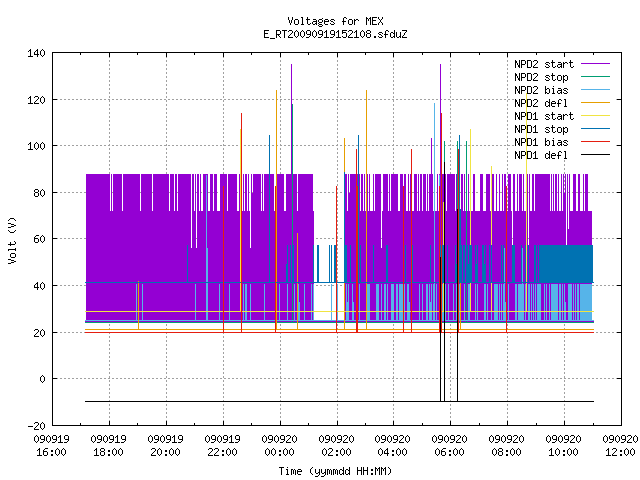Screen dimensions: 640x480
Task: Click the y-axis tick label 60
Action: tap(39, 239)
